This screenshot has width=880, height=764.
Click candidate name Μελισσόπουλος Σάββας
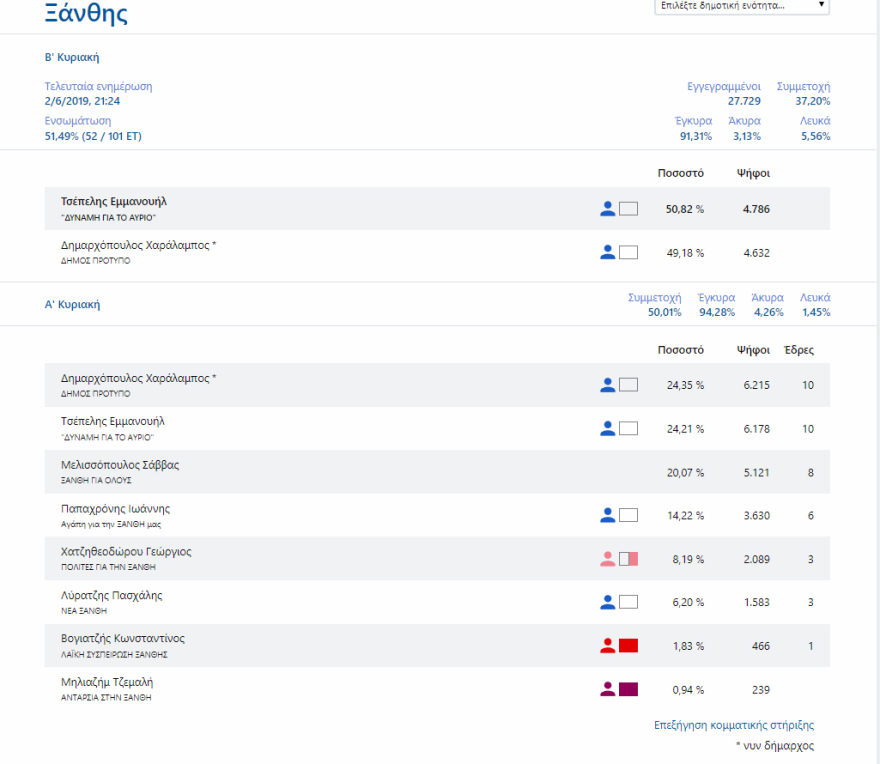tap(120, 465)
